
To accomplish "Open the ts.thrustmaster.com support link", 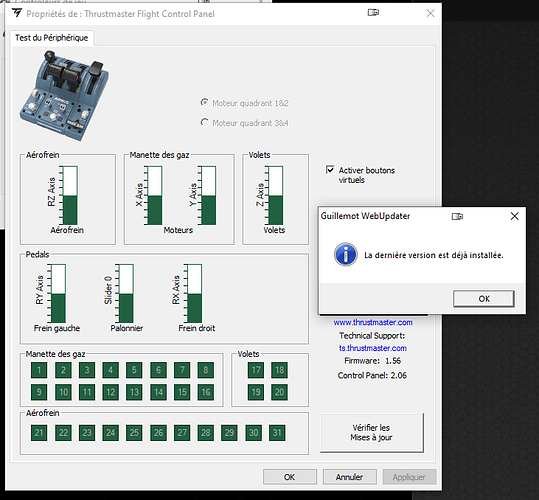I will 373,348.
